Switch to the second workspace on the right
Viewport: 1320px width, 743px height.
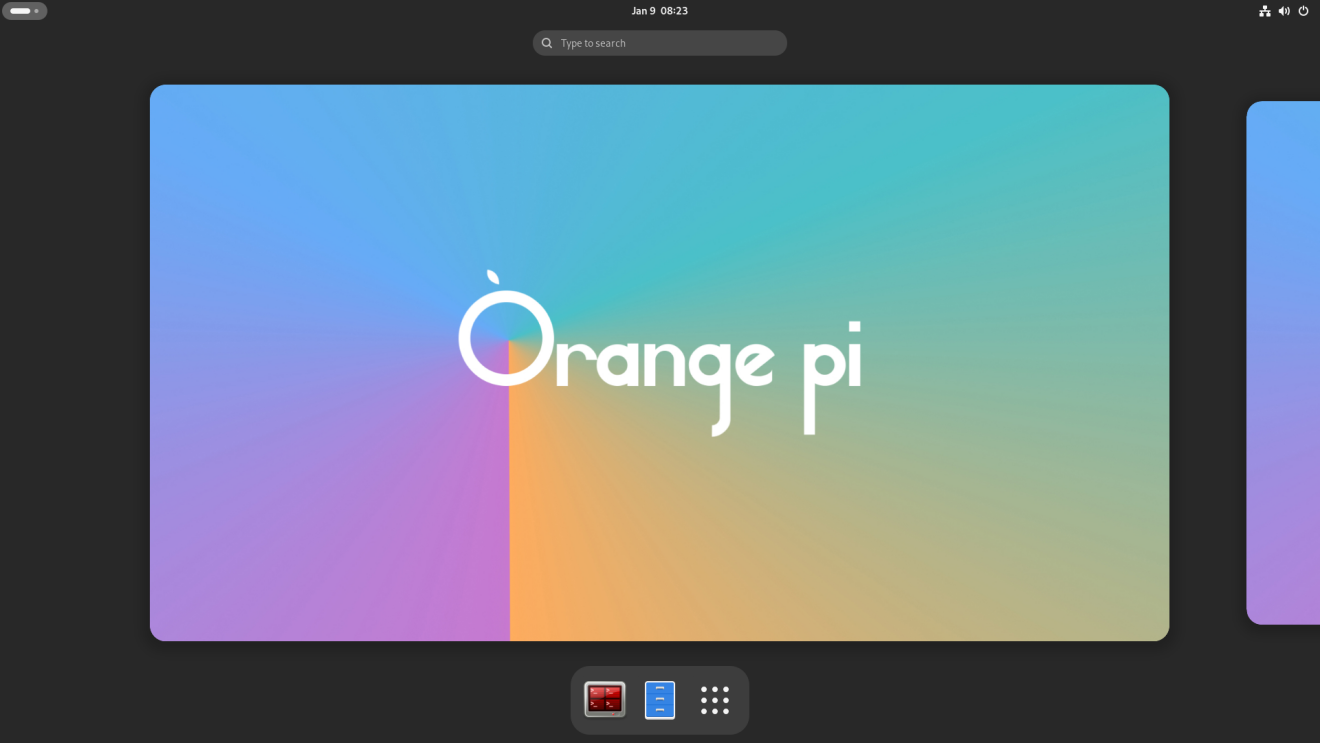click(x=1283, y=363)
